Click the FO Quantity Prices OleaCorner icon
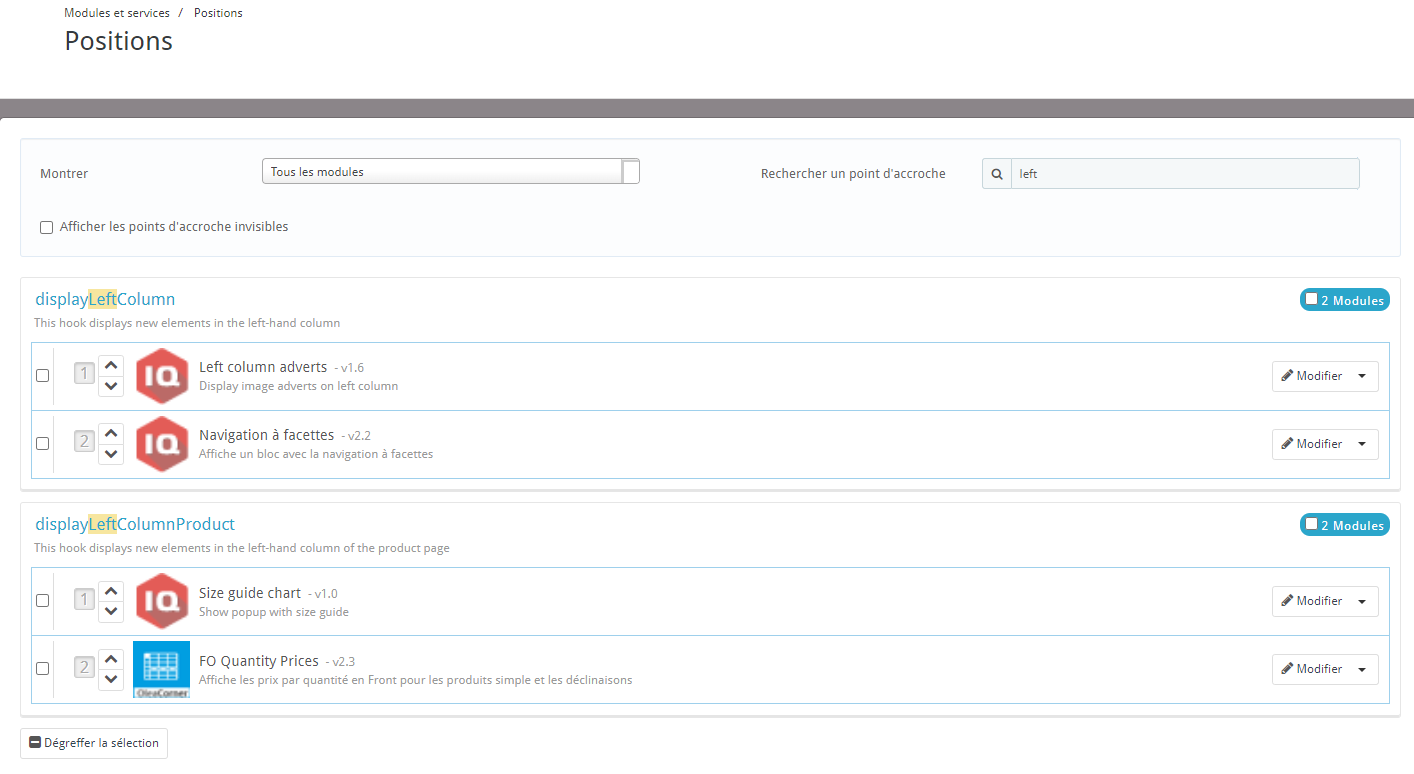 click(x=161, y=669)
